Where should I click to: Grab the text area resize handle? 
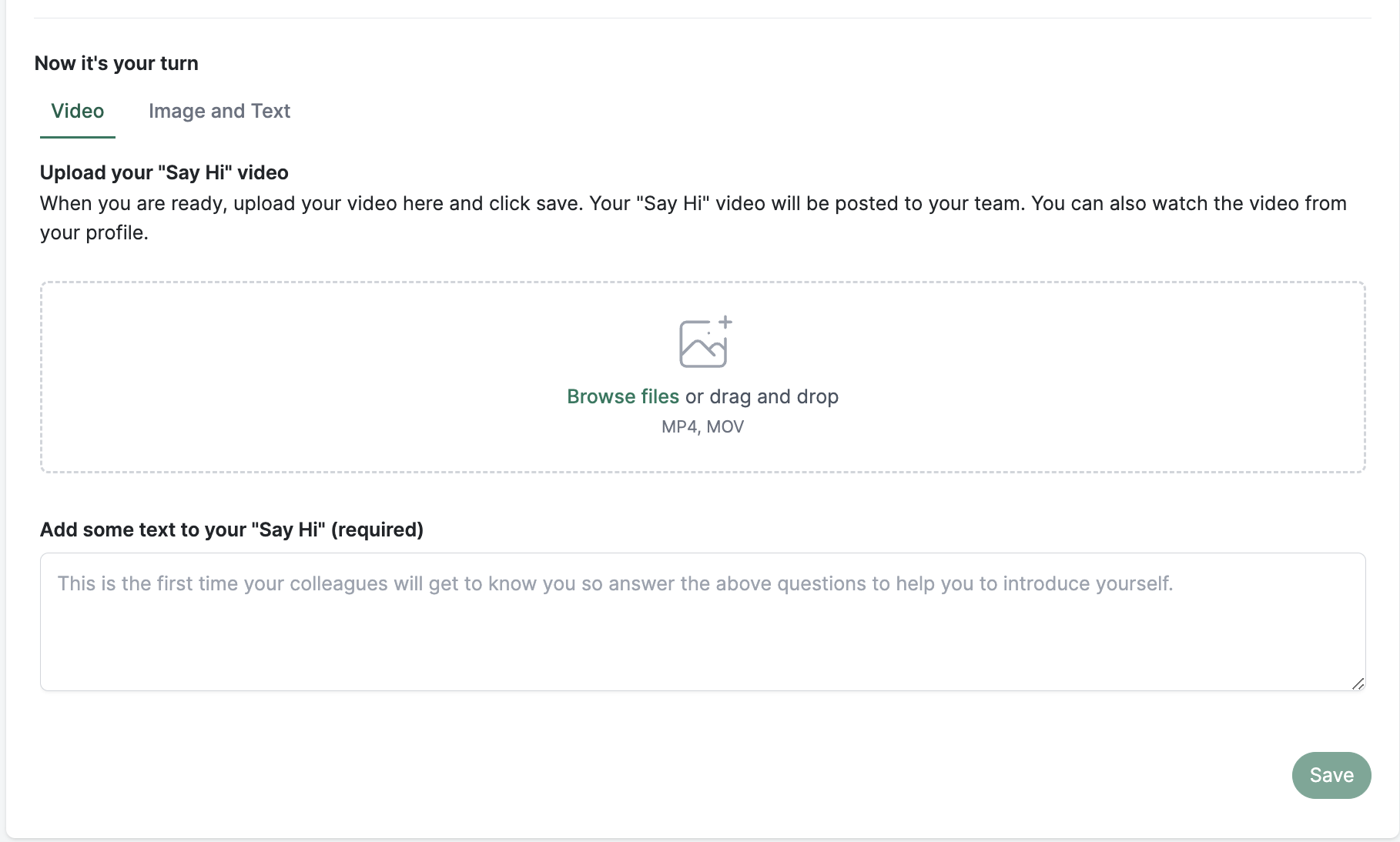click(1358, 683)
